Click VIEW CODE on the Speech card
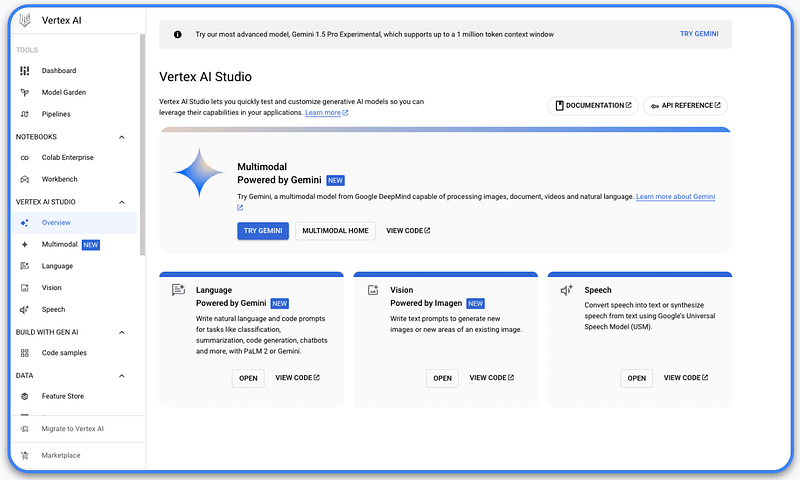The image size is (800, 480). [686, 378]
